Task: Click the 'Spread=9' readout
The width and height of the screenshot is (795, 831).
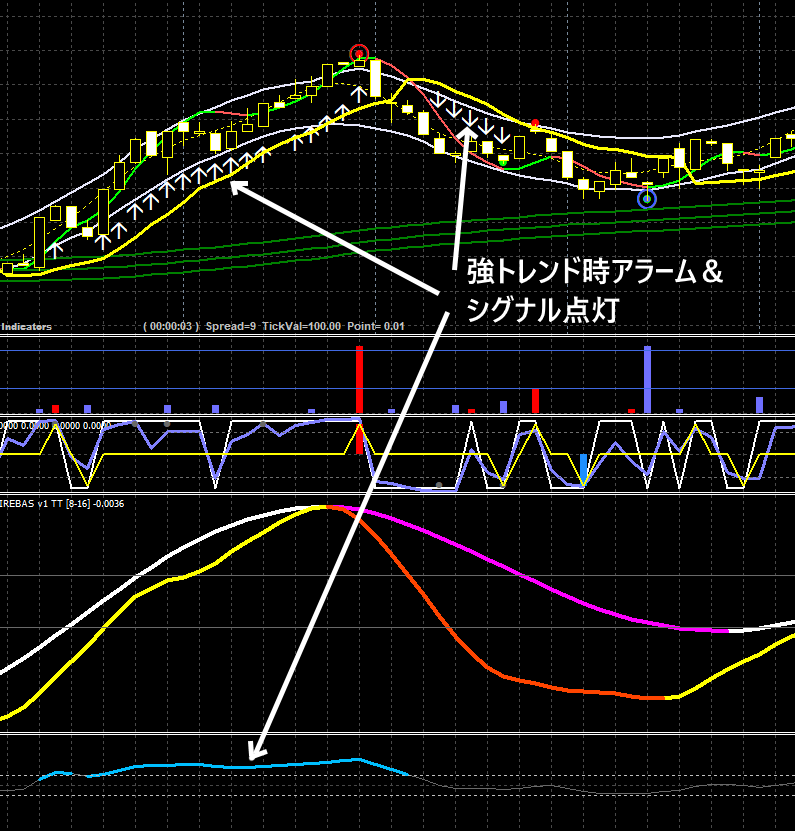Action: tap(231, 326)
